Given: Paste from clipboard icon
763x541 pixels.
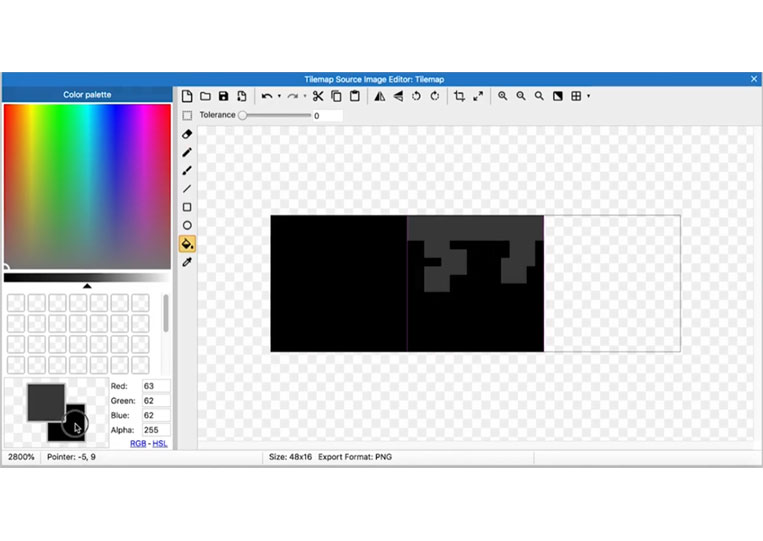Looking at the screenshot, I should [x=355, y=96].
